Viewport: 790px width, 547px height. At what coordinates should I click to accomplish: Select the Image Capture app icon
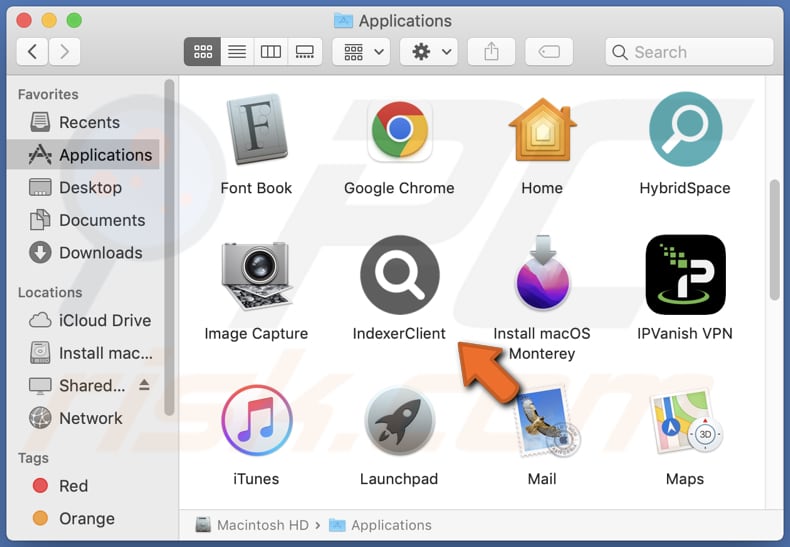click(256, 275)
